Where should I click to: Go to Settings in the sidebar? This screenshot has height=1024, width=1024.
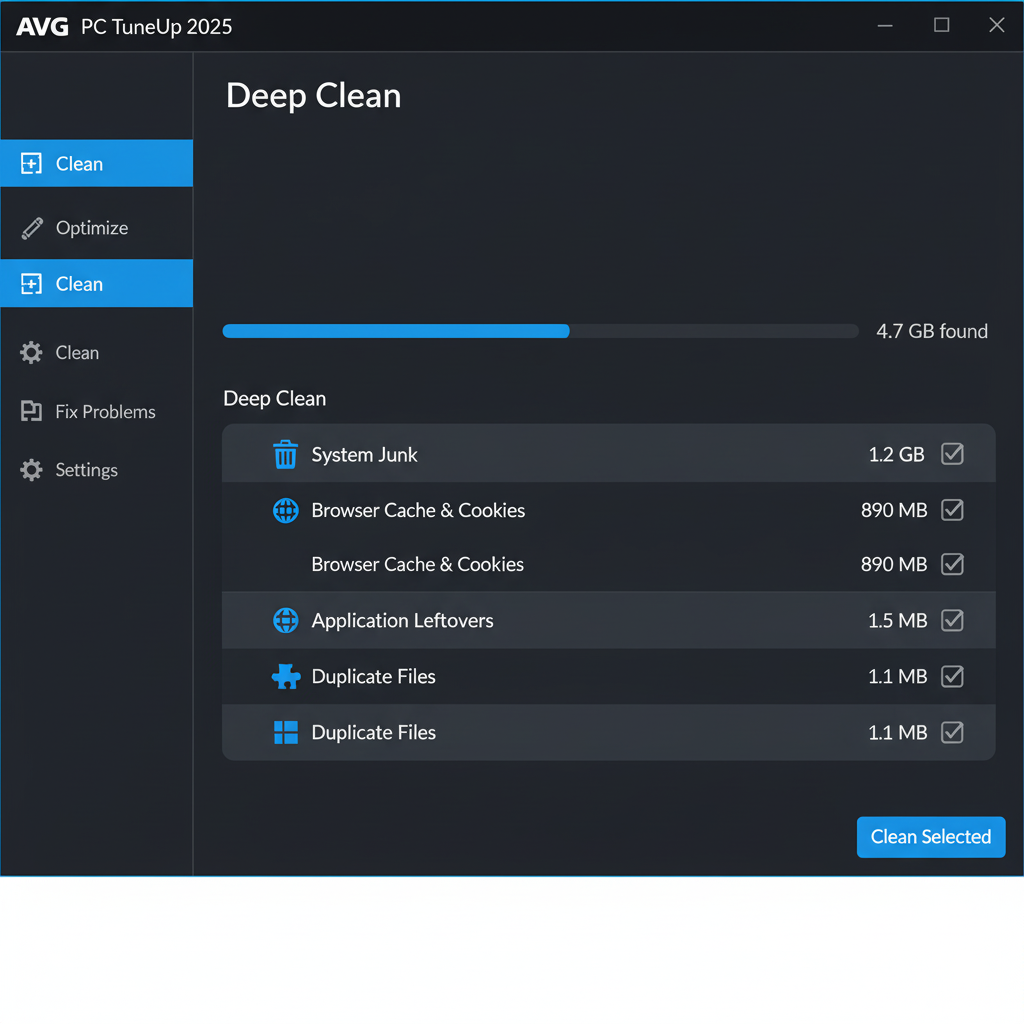tap(97, 470)
